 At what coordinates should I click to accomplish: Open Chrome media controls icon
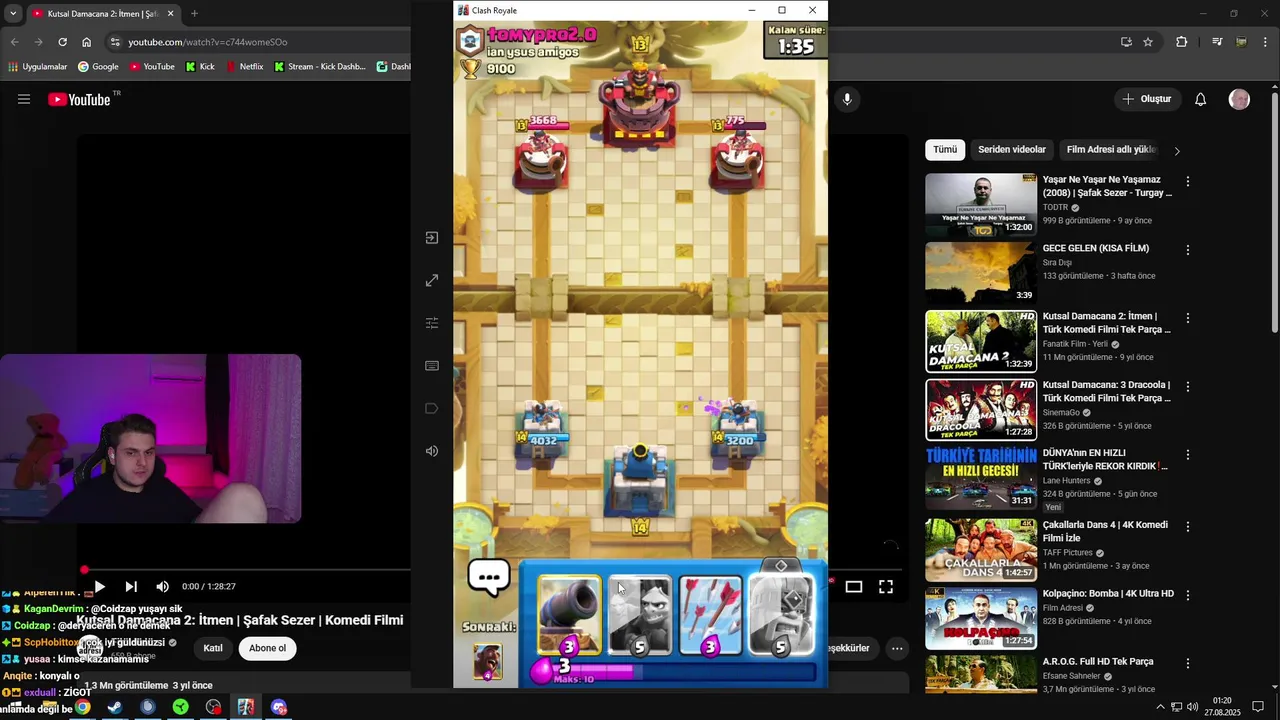[1217, 42]
